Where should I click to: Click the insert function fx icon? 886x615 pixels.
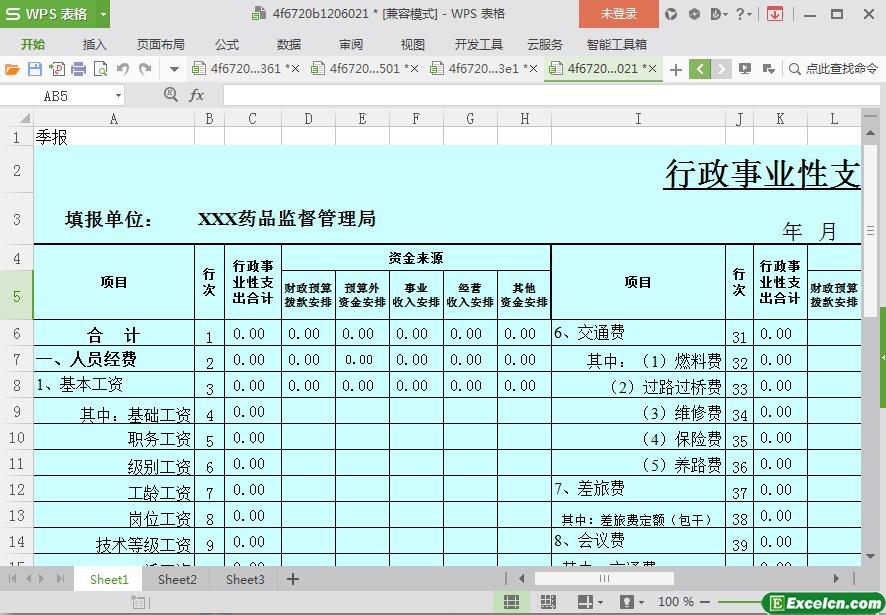(196, 95)
